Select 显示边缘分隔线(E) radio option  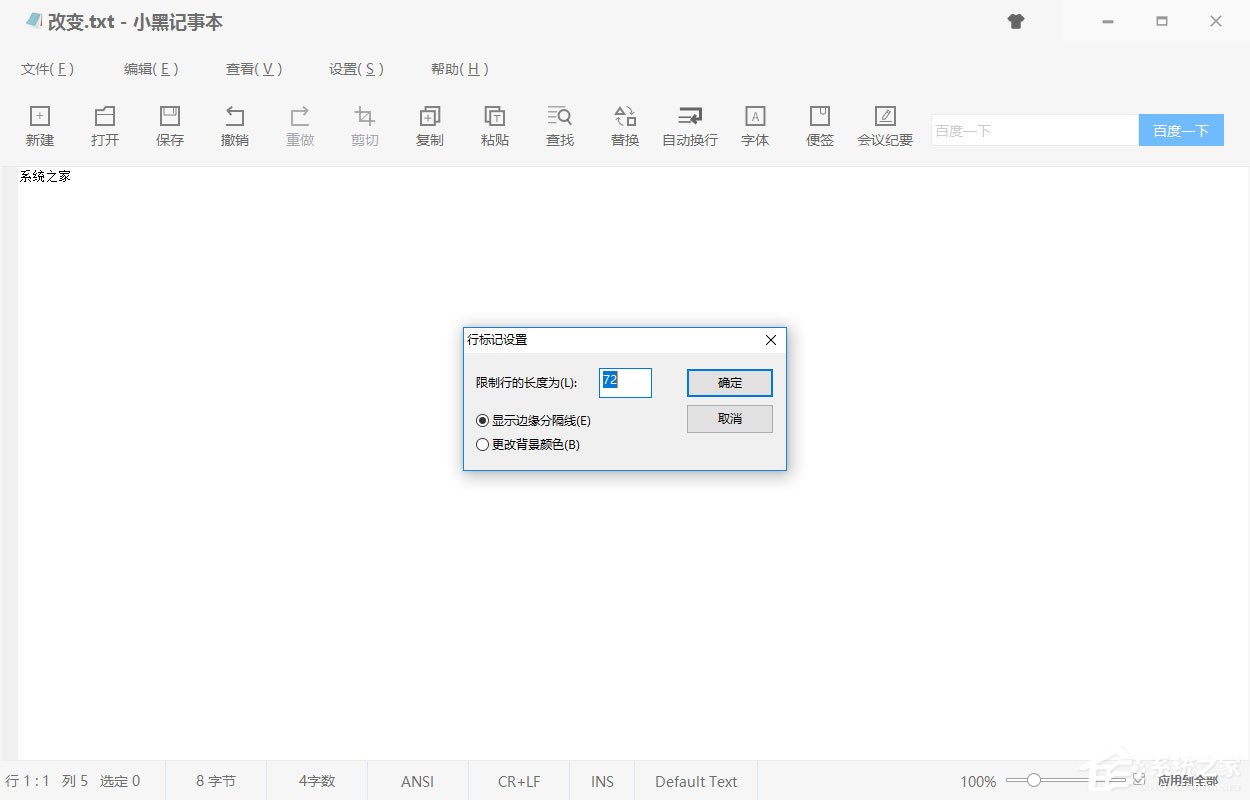pyautogui.click(x=483, y=421)
